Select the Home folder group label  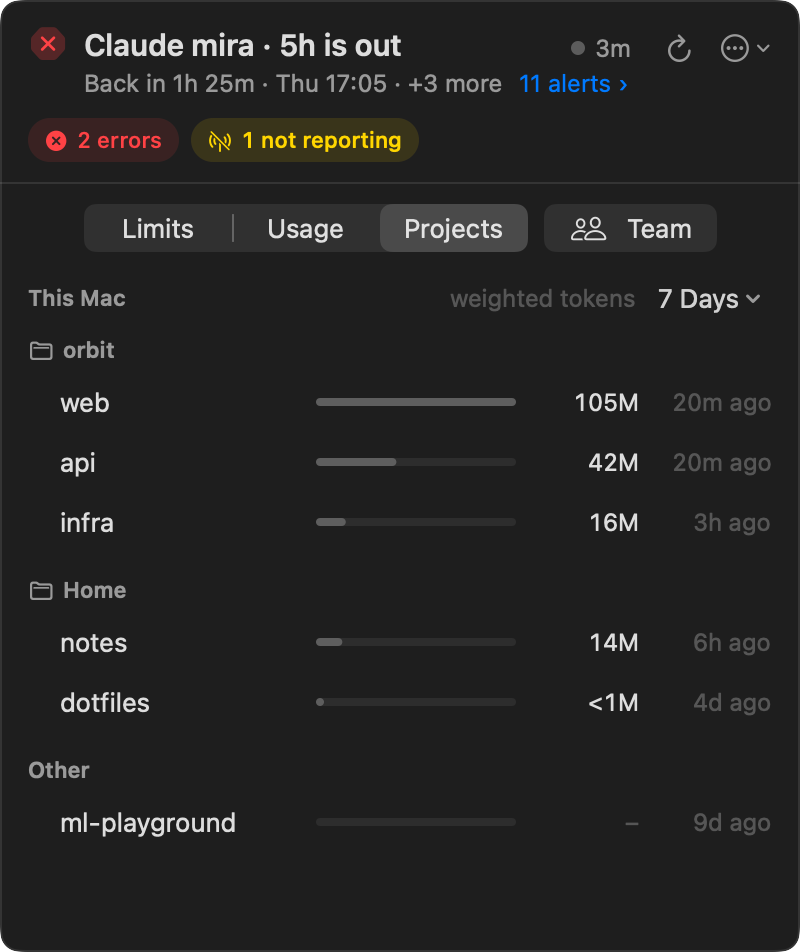pyautogui.click(x=95, y=590)
